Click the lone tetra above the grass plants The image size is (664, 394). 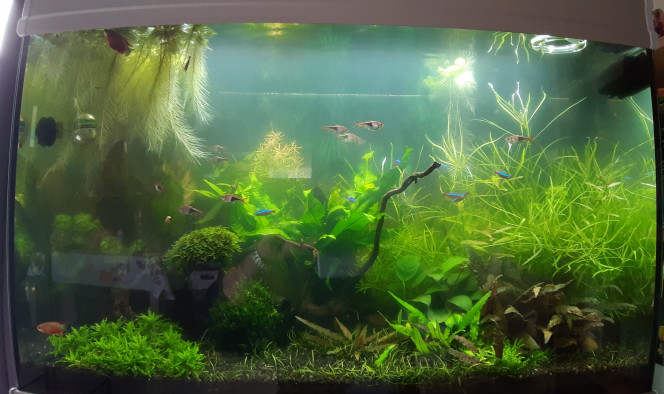(x=518, y=139)
